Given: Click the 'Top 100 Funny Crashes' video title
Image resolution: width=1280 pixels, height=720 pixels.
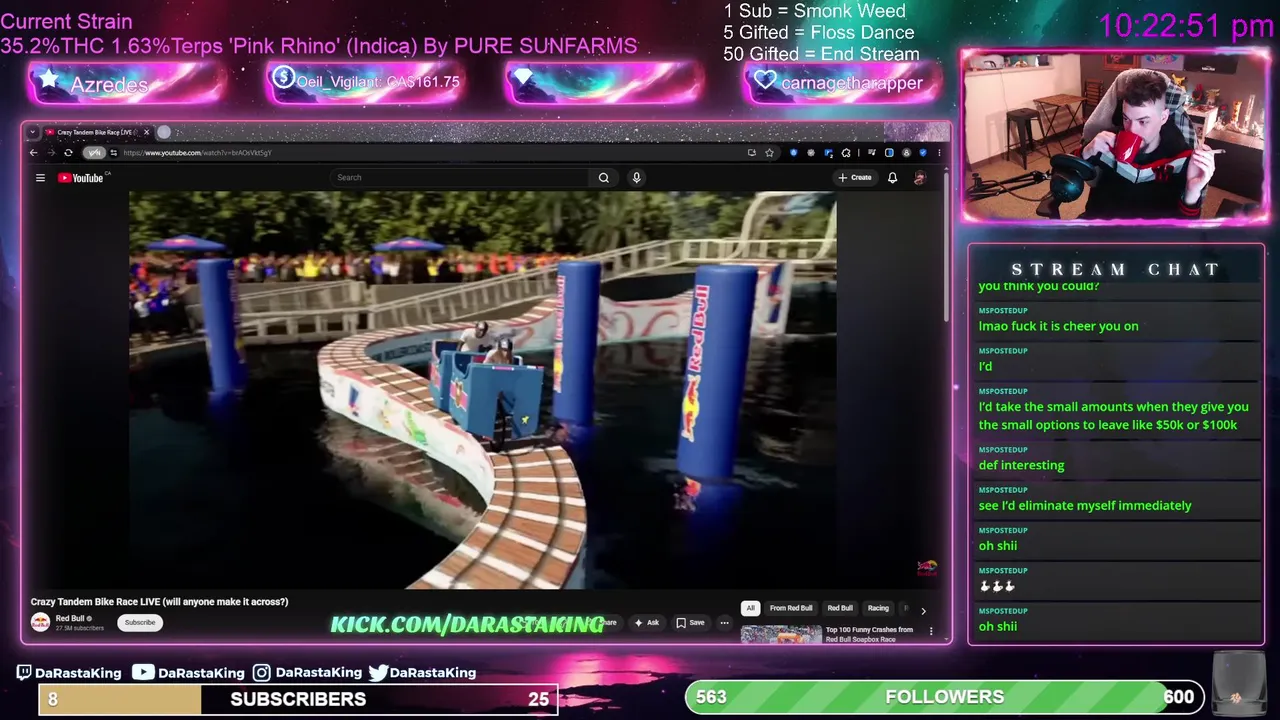Looking at the screenshot, I should click(869, 634).
